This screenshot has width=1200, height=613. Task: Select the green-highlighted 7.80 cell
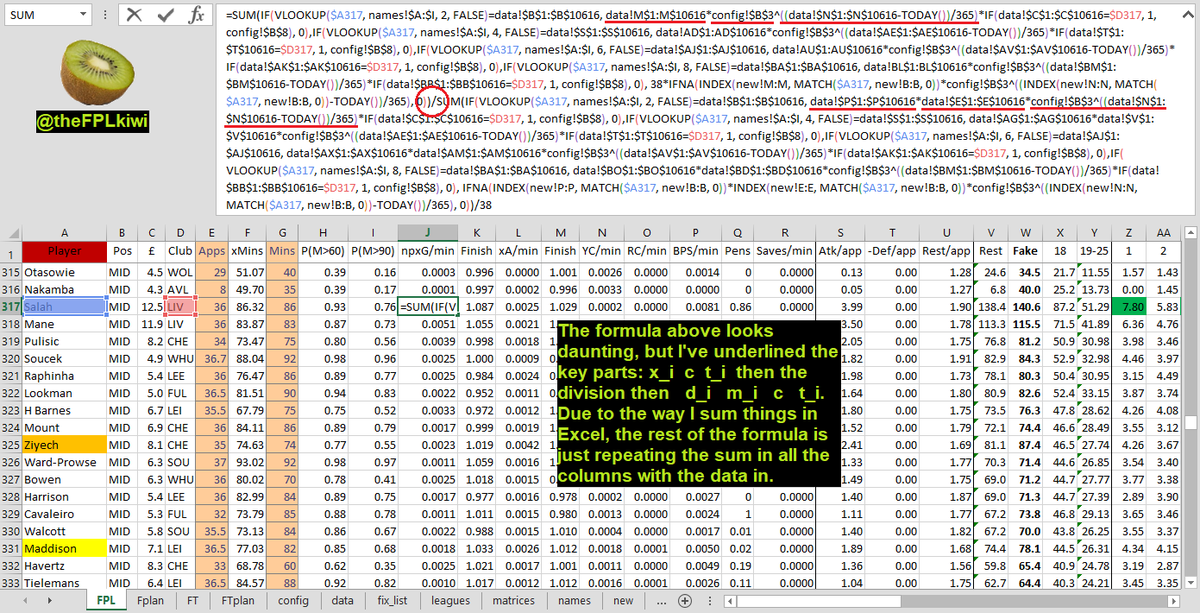point(1128,306)
